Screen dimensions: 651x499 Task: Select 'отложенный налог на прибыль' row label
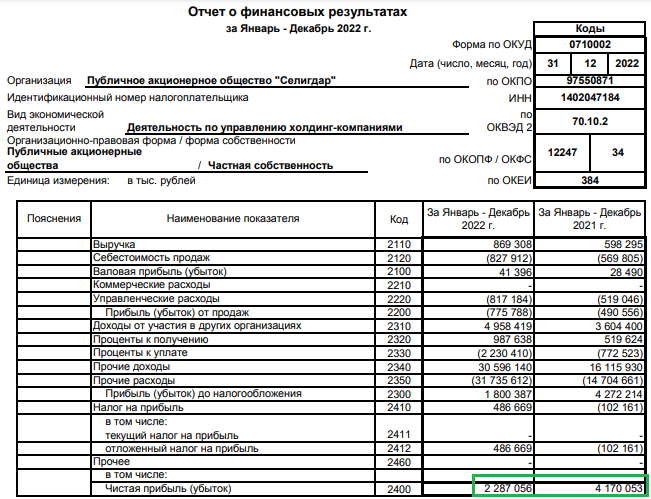tap(182, 449)
